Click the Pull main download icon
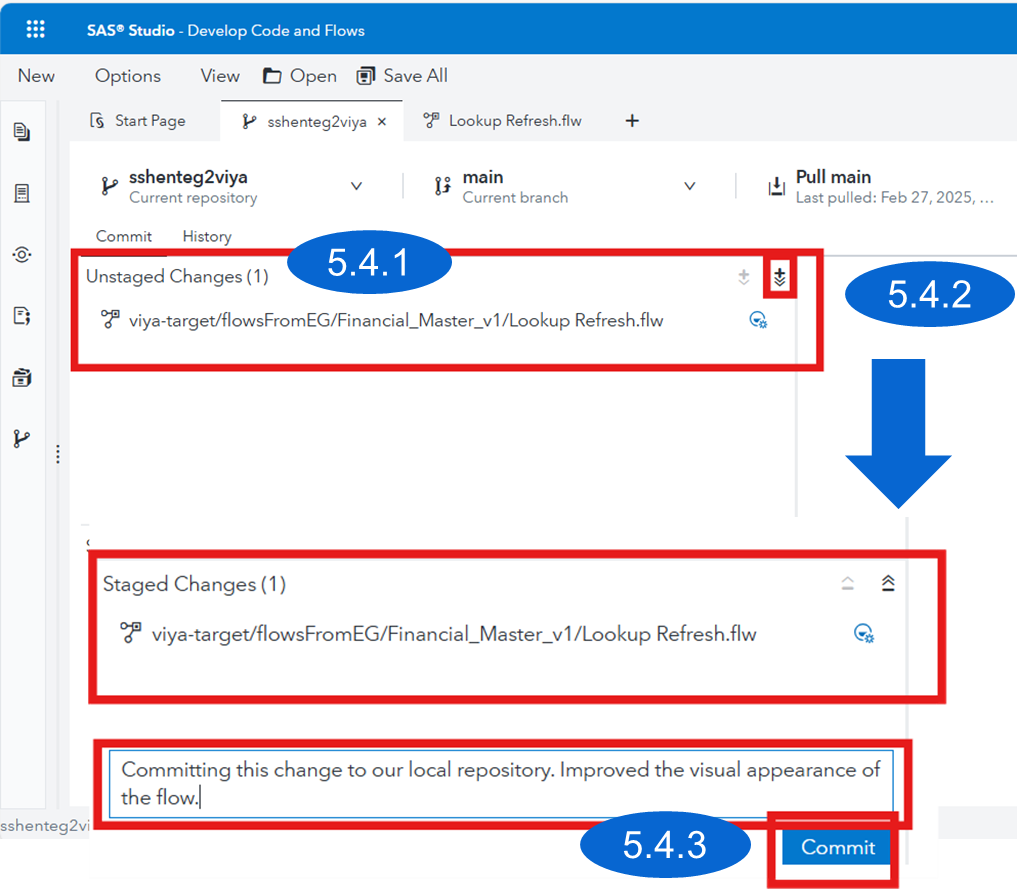The height and width of the screenshot is (891, 1017). click(778, 185)
